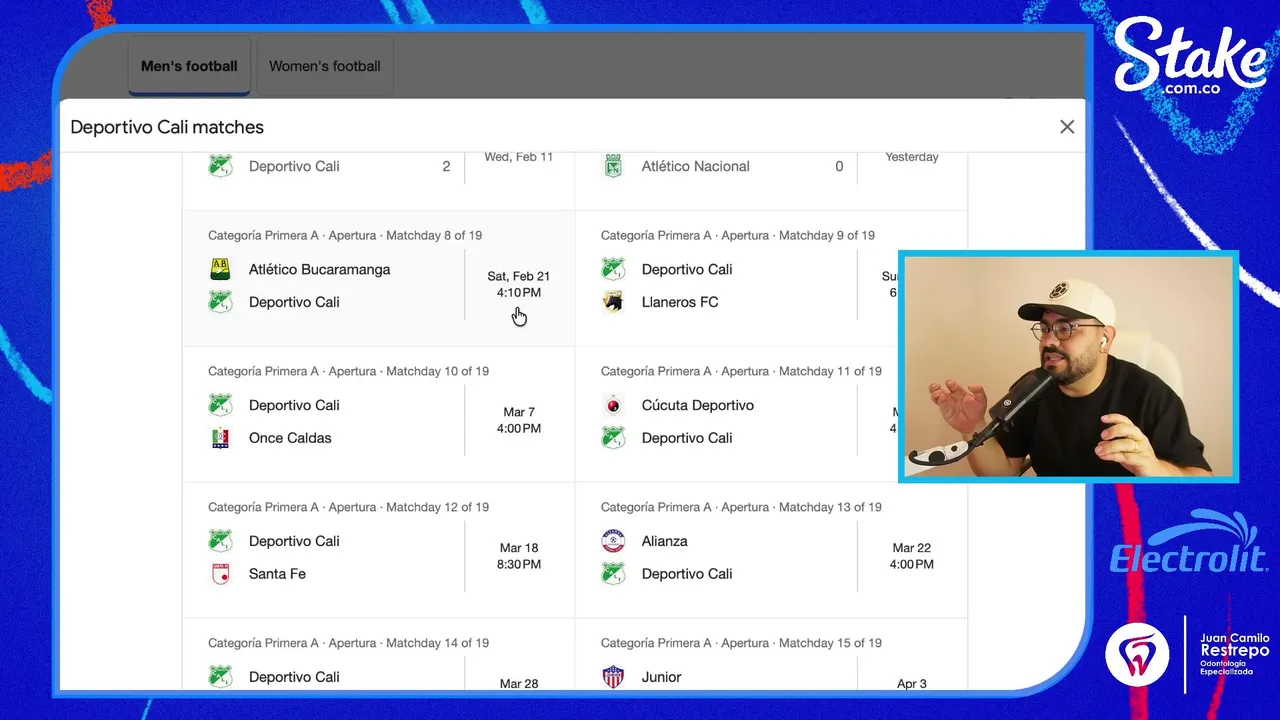The image size is (1280, 720).
Task: Click Juan Camilo Restrepo Odontología logo
Action: [1188, 653]
